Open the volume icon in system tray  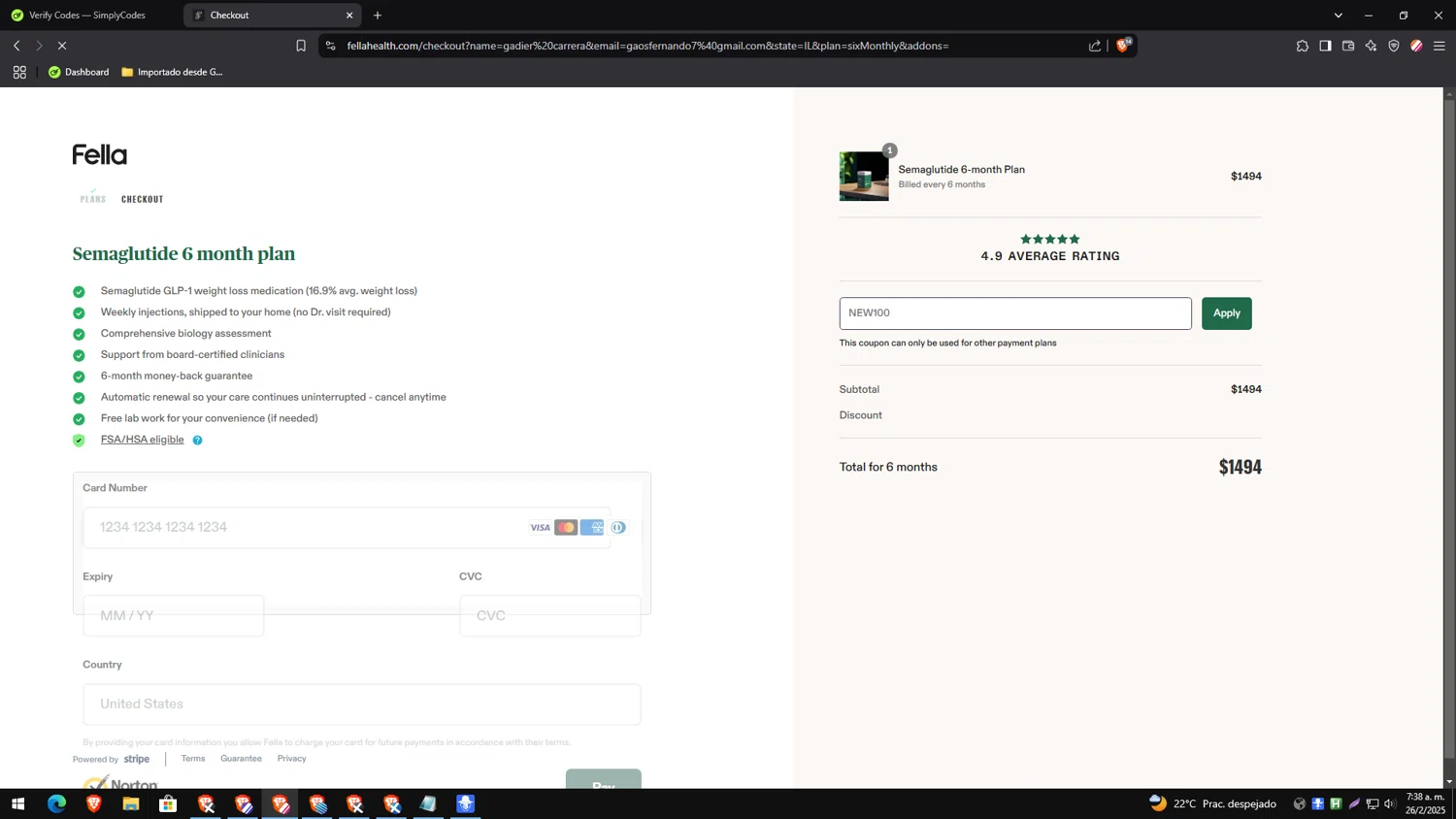click(x=1390, y=803)
